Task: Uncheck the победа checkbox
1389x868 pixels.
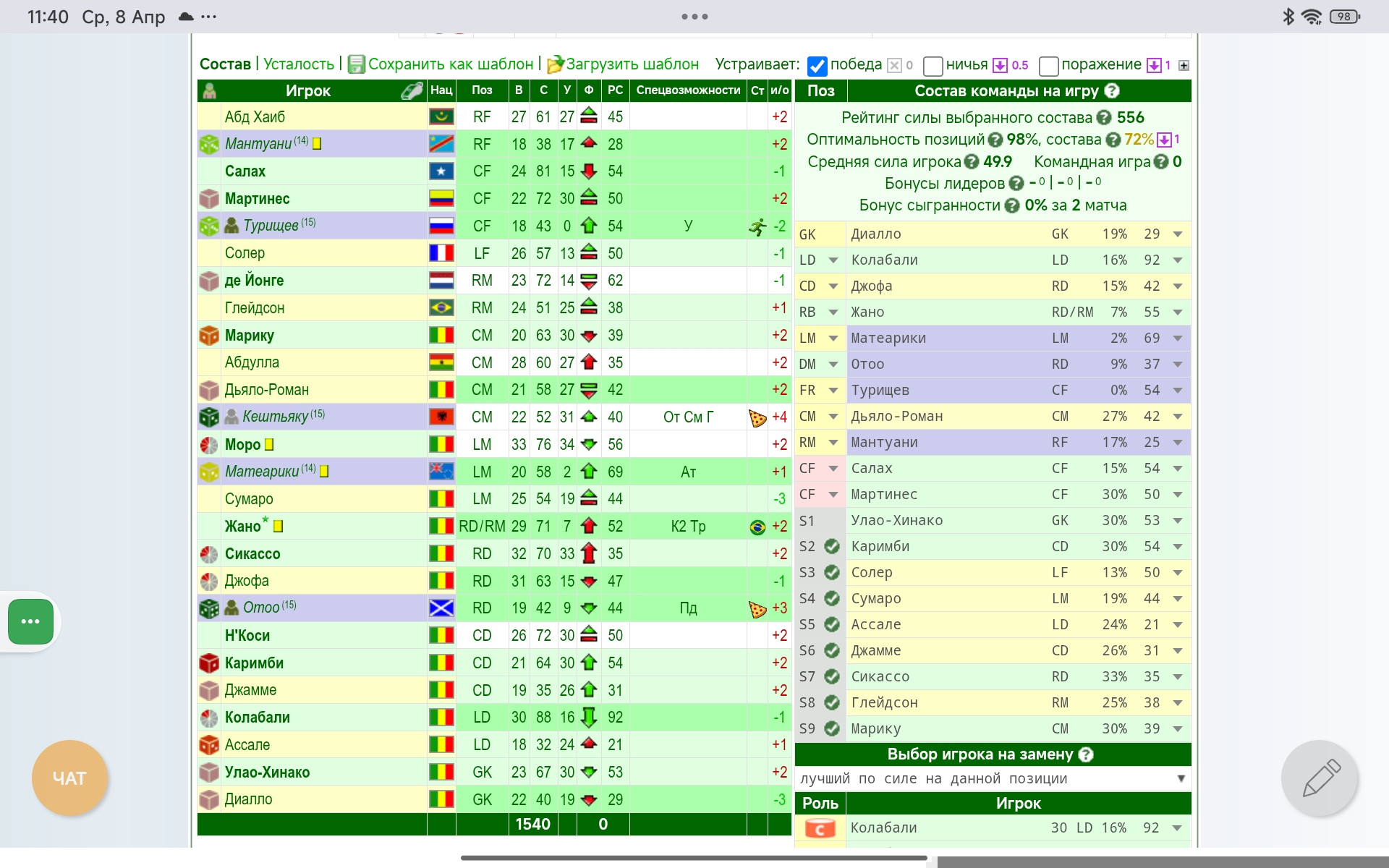Action: point(817,66)
